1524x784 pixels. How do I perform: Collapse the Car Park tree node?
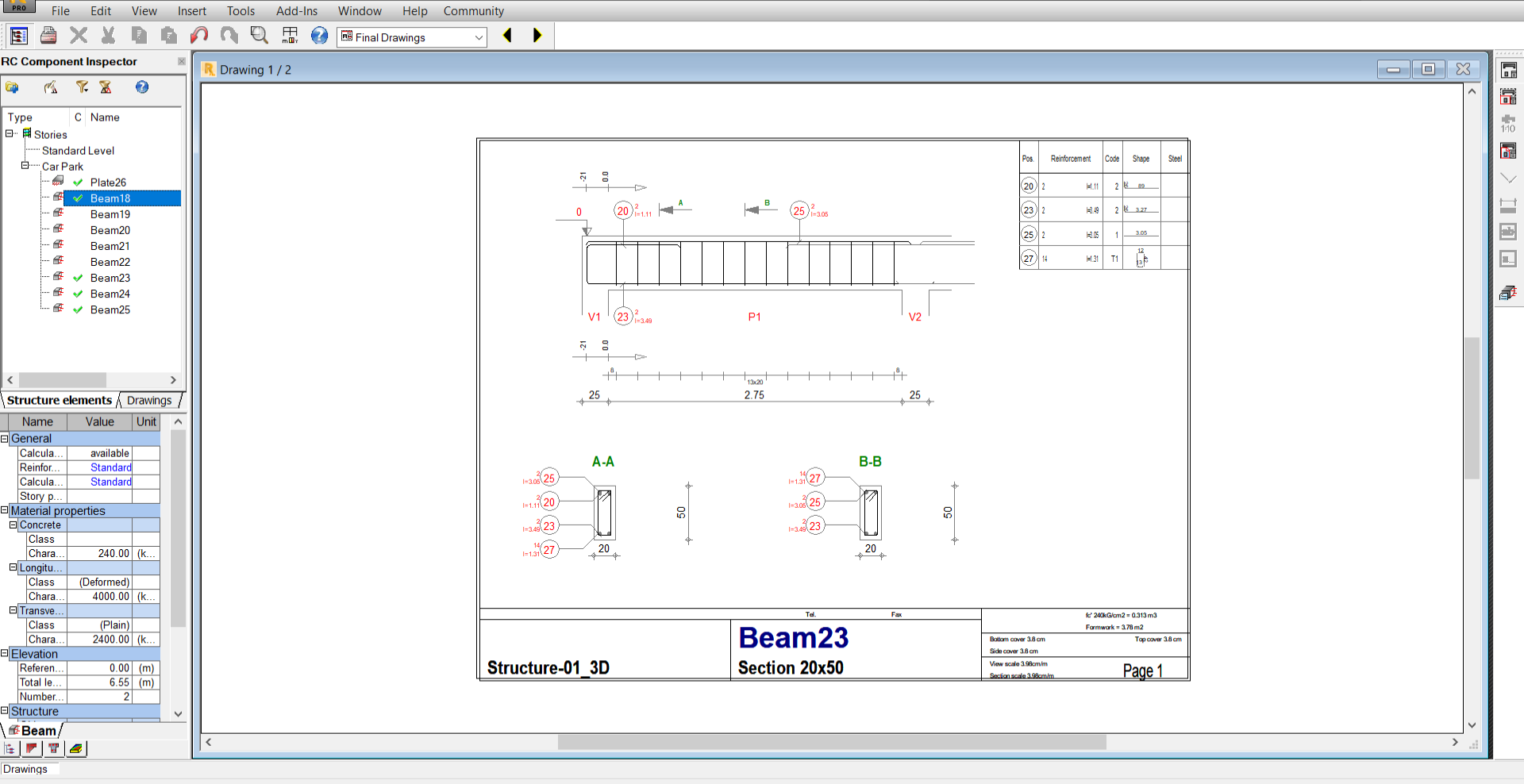tap(25, 166)
